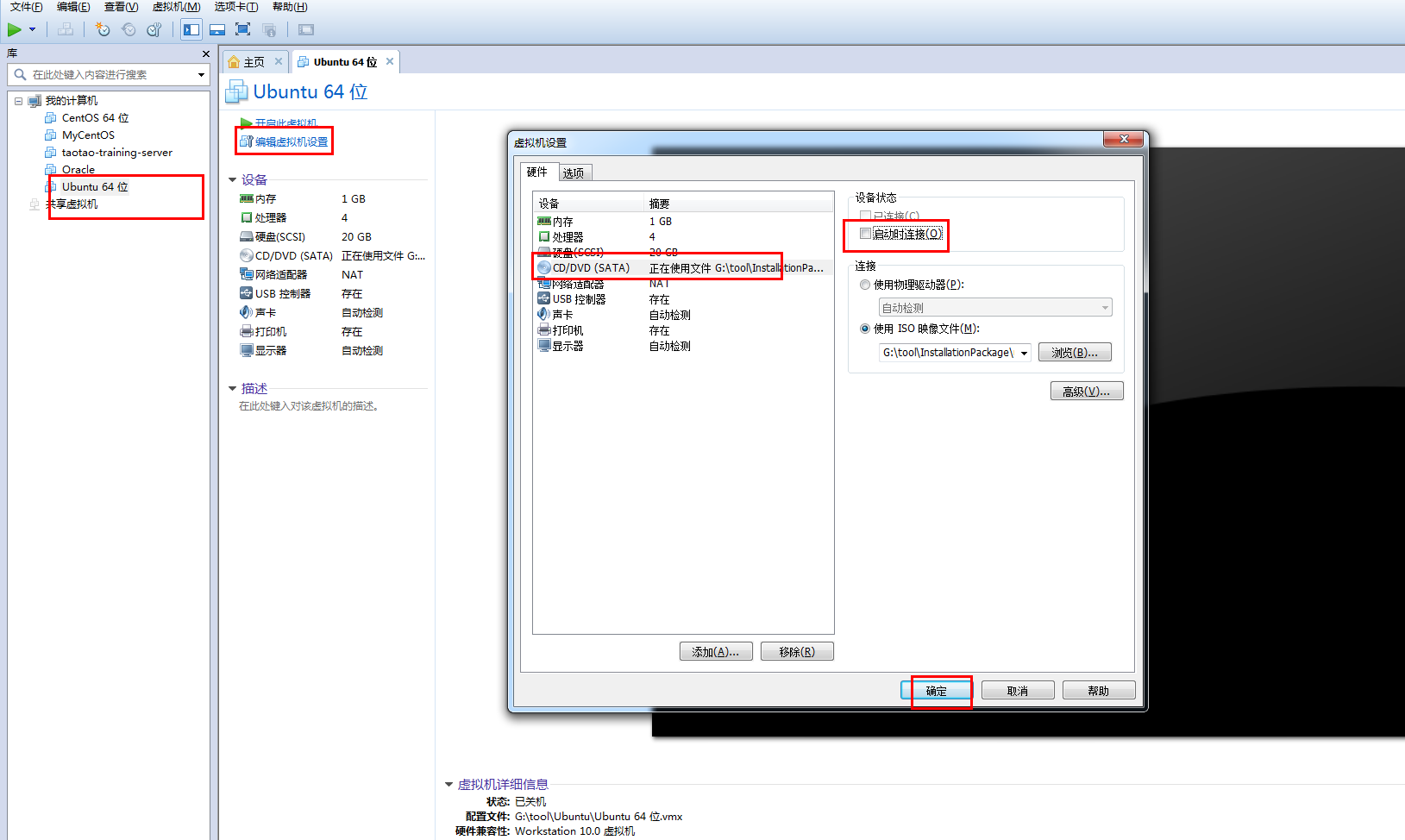Screen dimensions: 1405x840
Task: Select 打印机 in dialog device list
Action: click(x=683, y=330)
